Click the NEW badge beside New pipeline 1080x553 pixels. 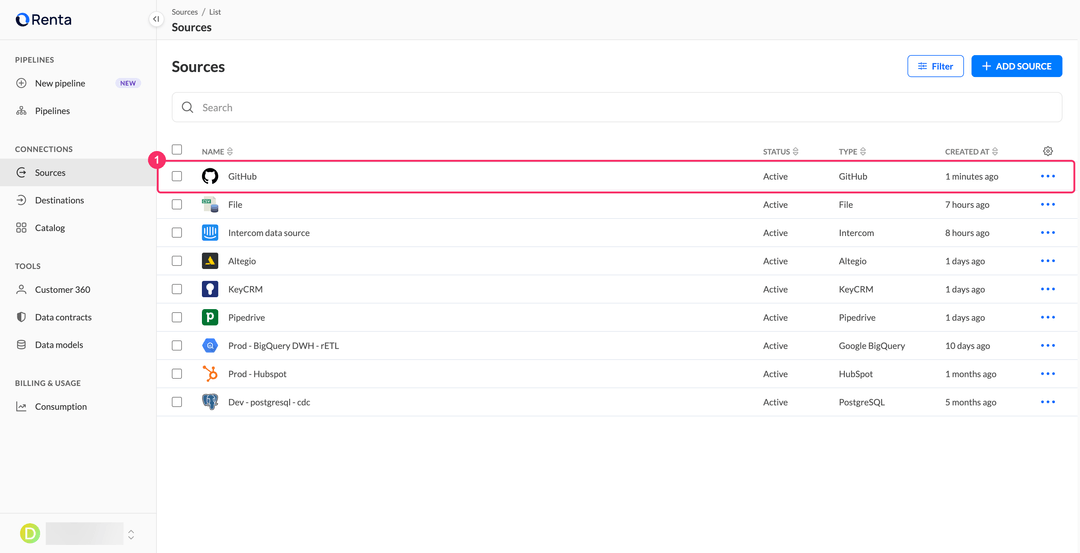click(128, 83)
